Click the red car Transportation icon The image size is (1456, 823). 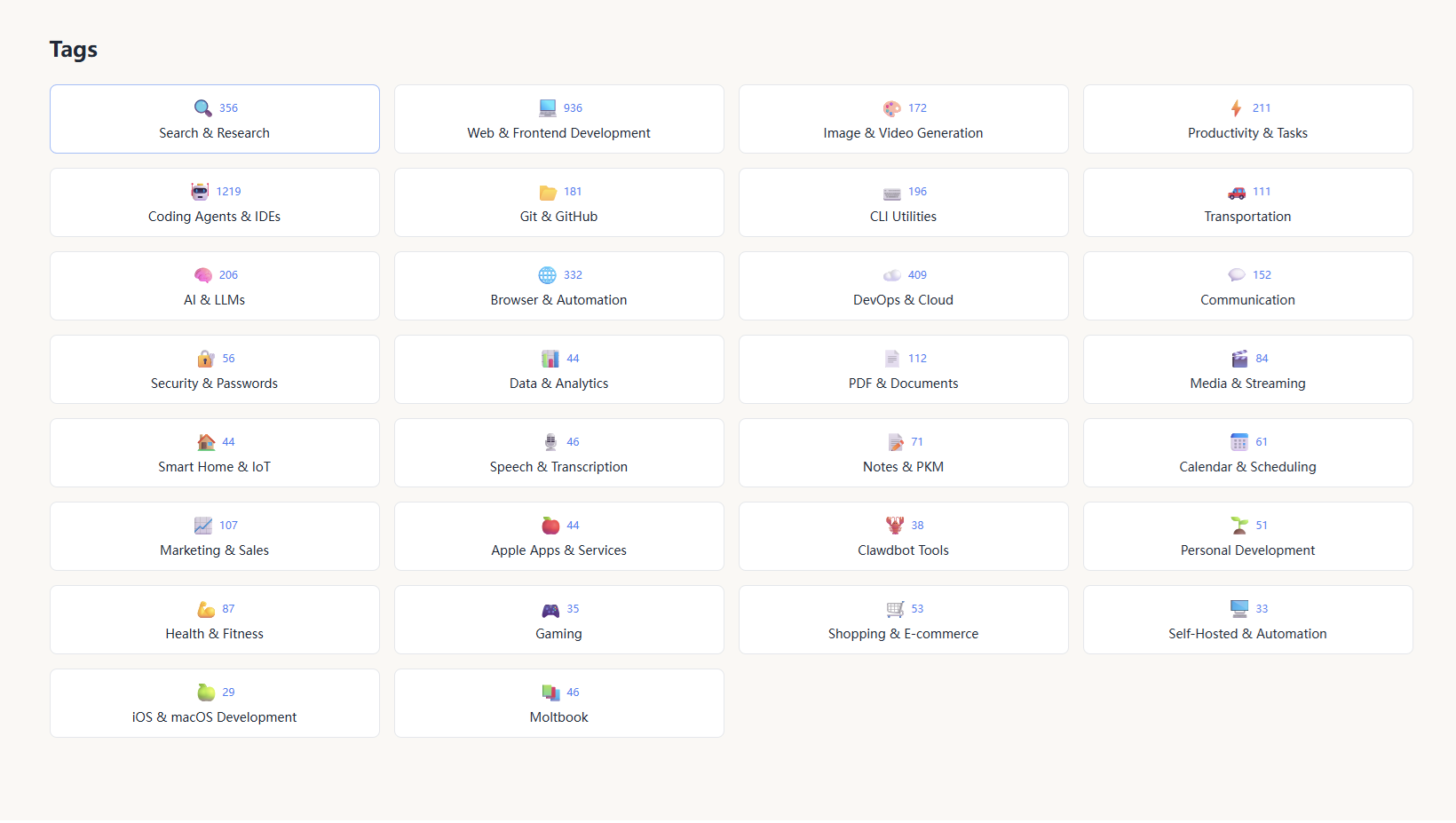[1237, 192]
